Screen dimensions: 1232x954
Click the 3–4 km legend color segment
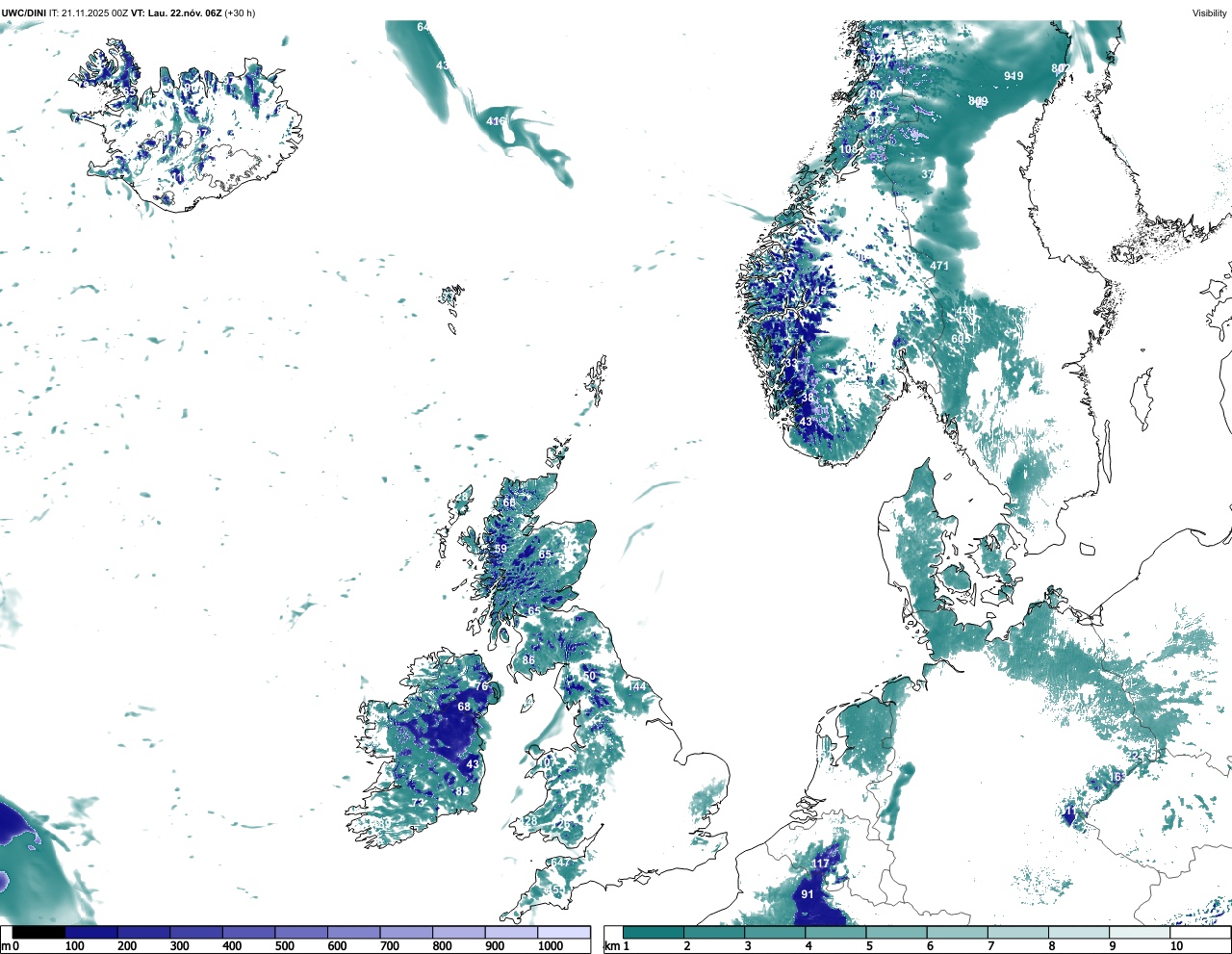pos(776,932)
